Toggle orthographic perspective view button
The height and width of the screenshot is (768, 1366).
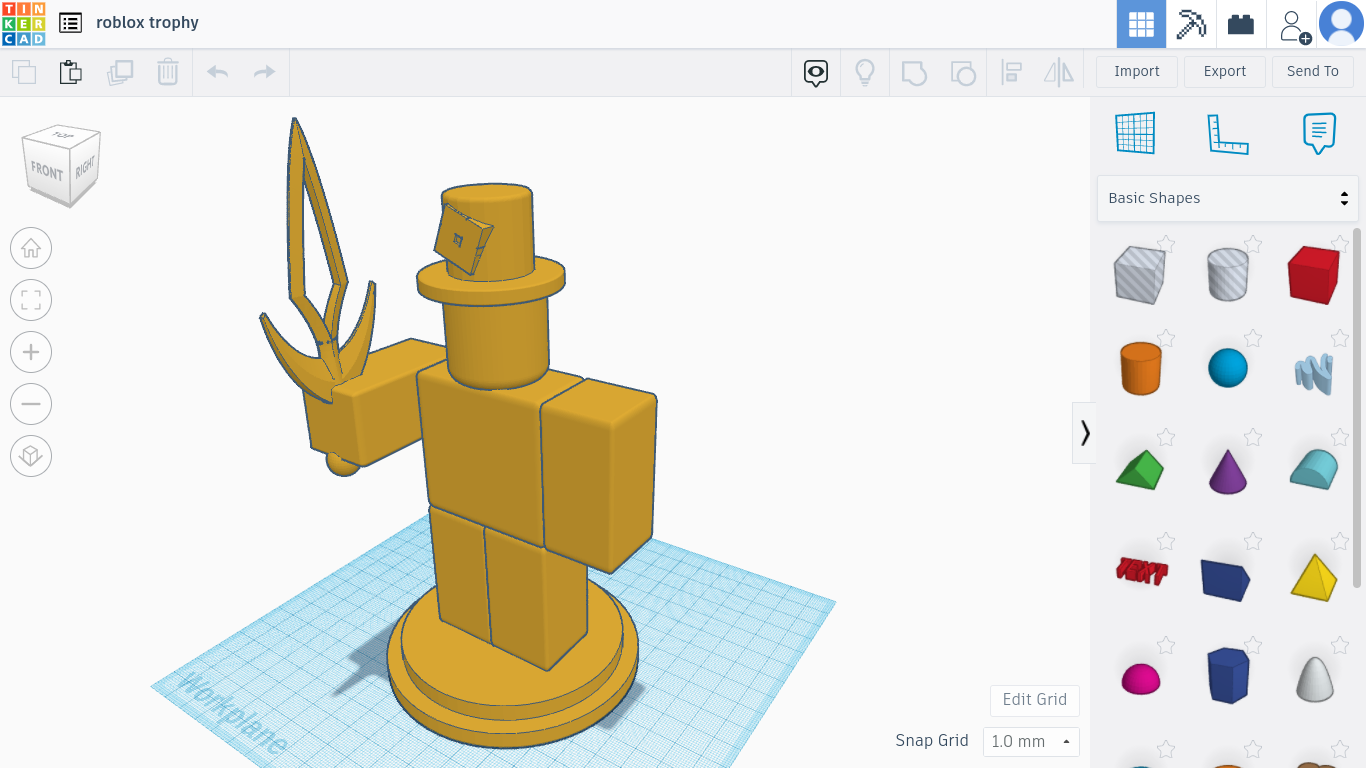(x=31, y=456)
